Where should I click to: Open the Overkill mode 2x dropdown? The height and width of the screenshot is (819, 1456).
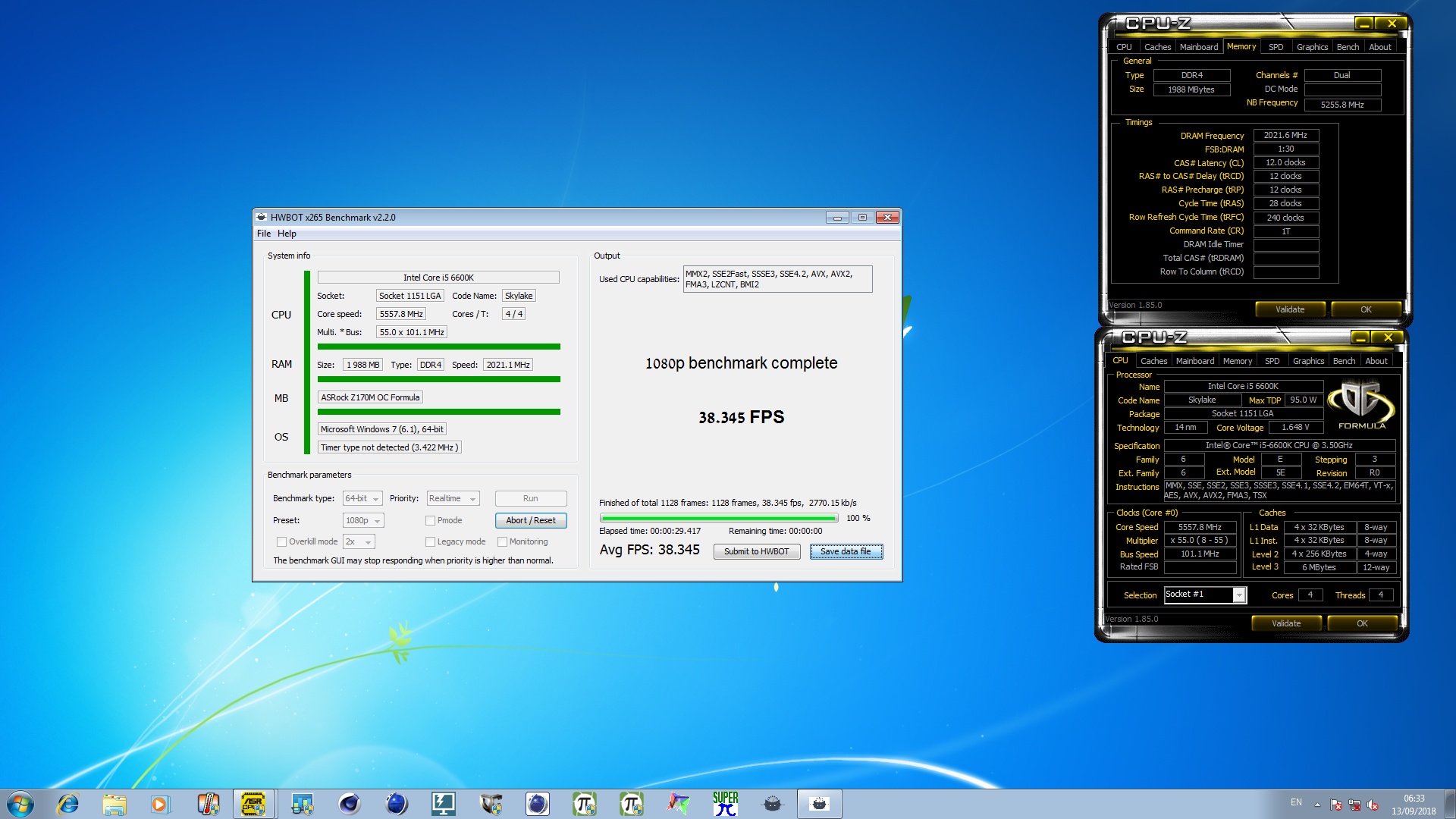pyautogui.click(x=359, y=541)
